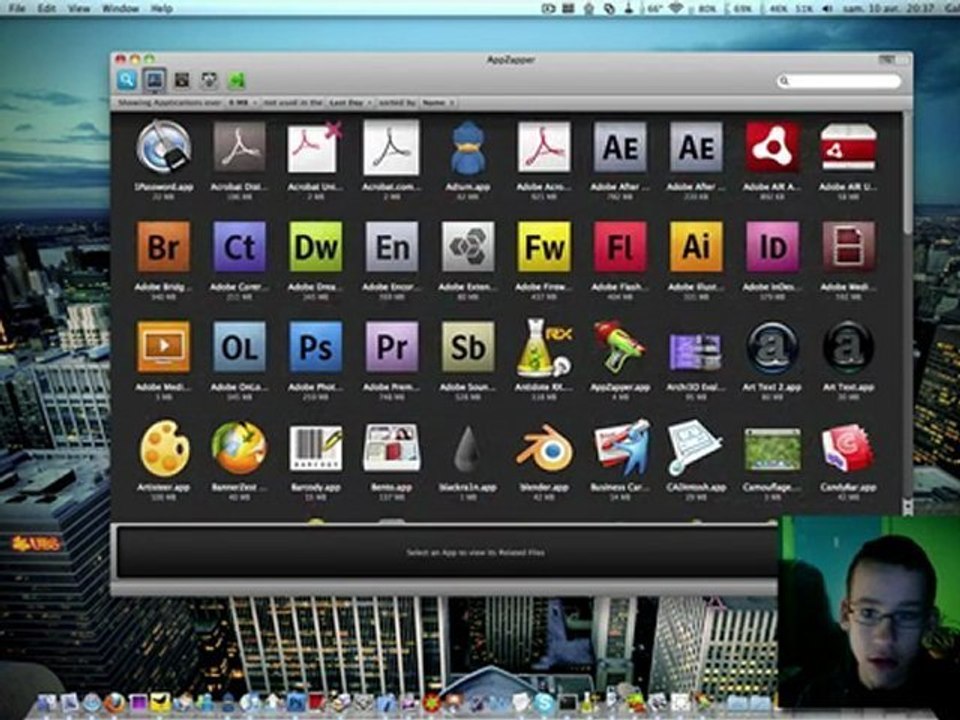Select the Archi3D app icon

coord(696,351)
